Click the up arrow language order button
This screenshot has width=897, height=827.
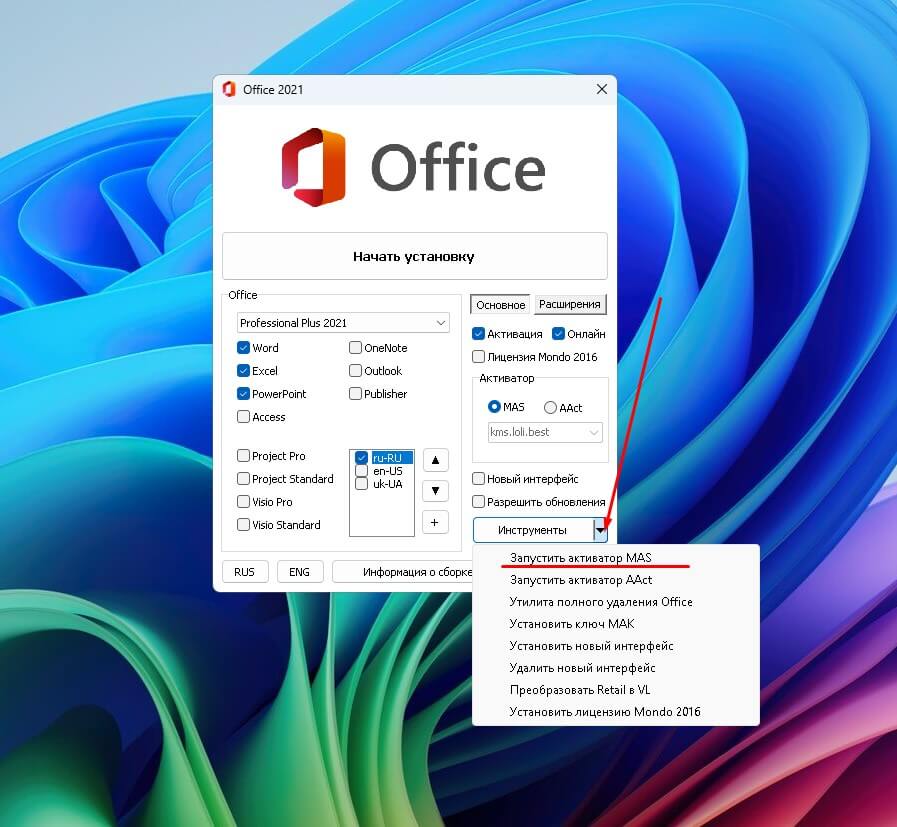(435, 460)
